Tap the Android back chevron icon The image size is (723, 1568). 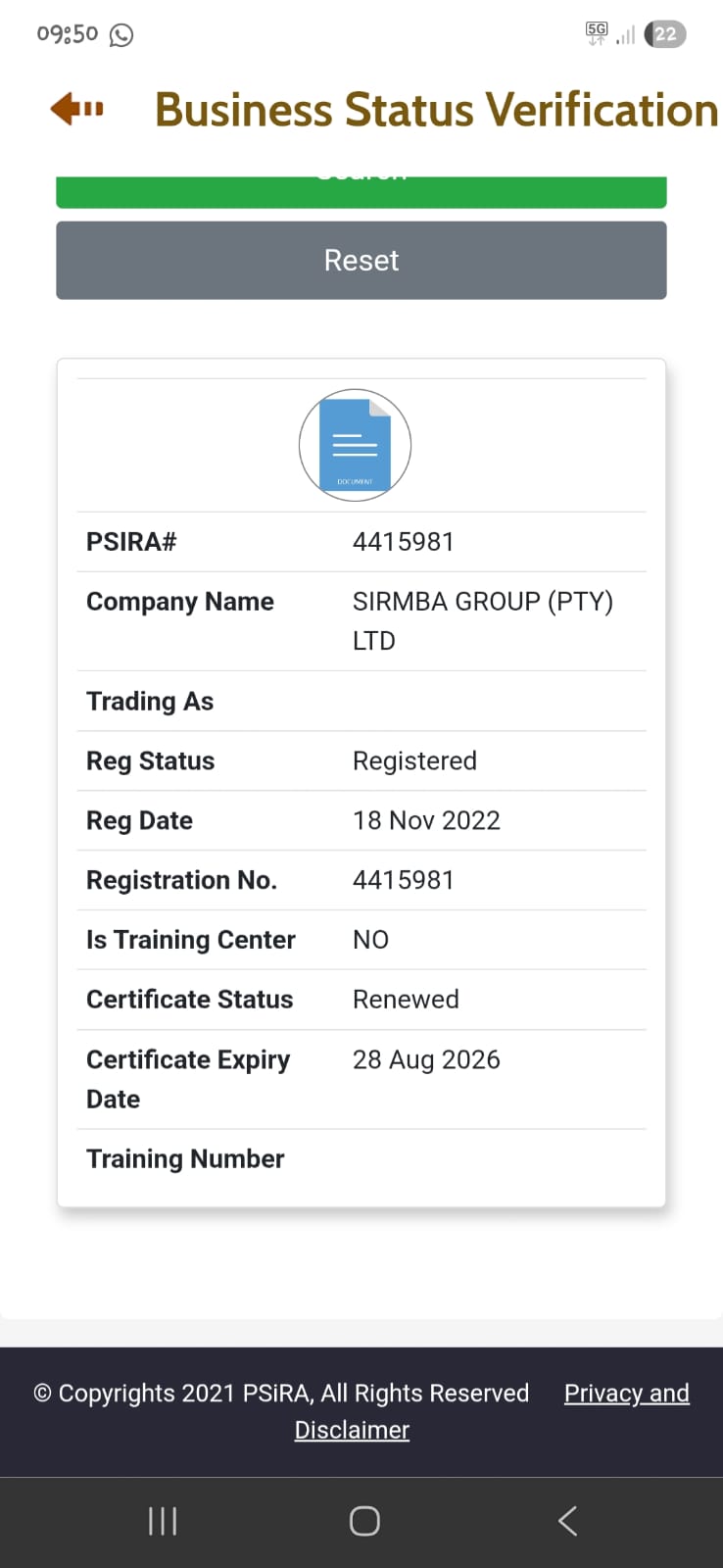point(567,1521)
